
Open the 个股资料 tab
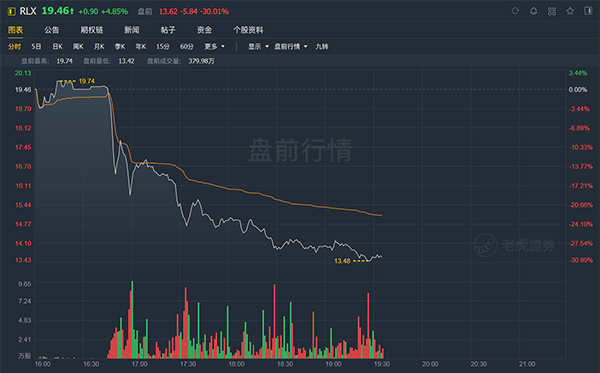248,30
